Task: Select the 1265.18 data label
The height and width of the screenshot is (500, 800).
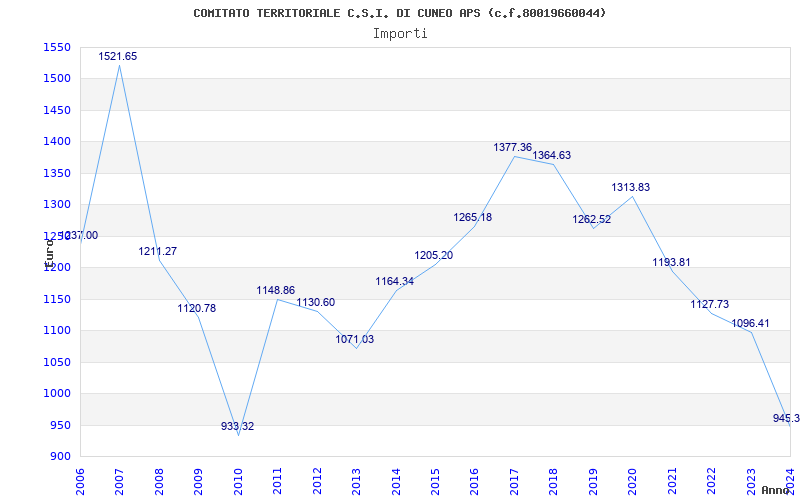Action: (473, 218)
